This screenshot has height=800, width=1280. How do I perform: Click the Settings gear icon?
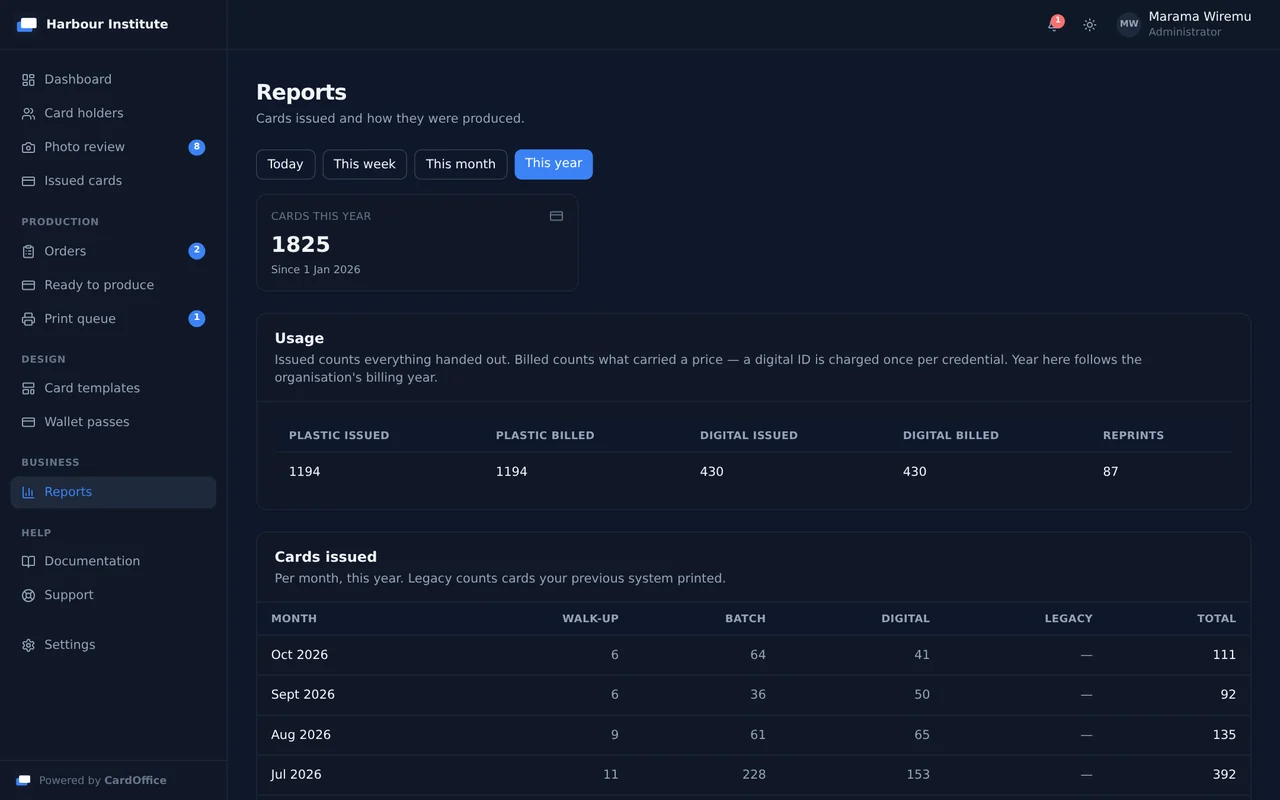click(x=28, y=645)
